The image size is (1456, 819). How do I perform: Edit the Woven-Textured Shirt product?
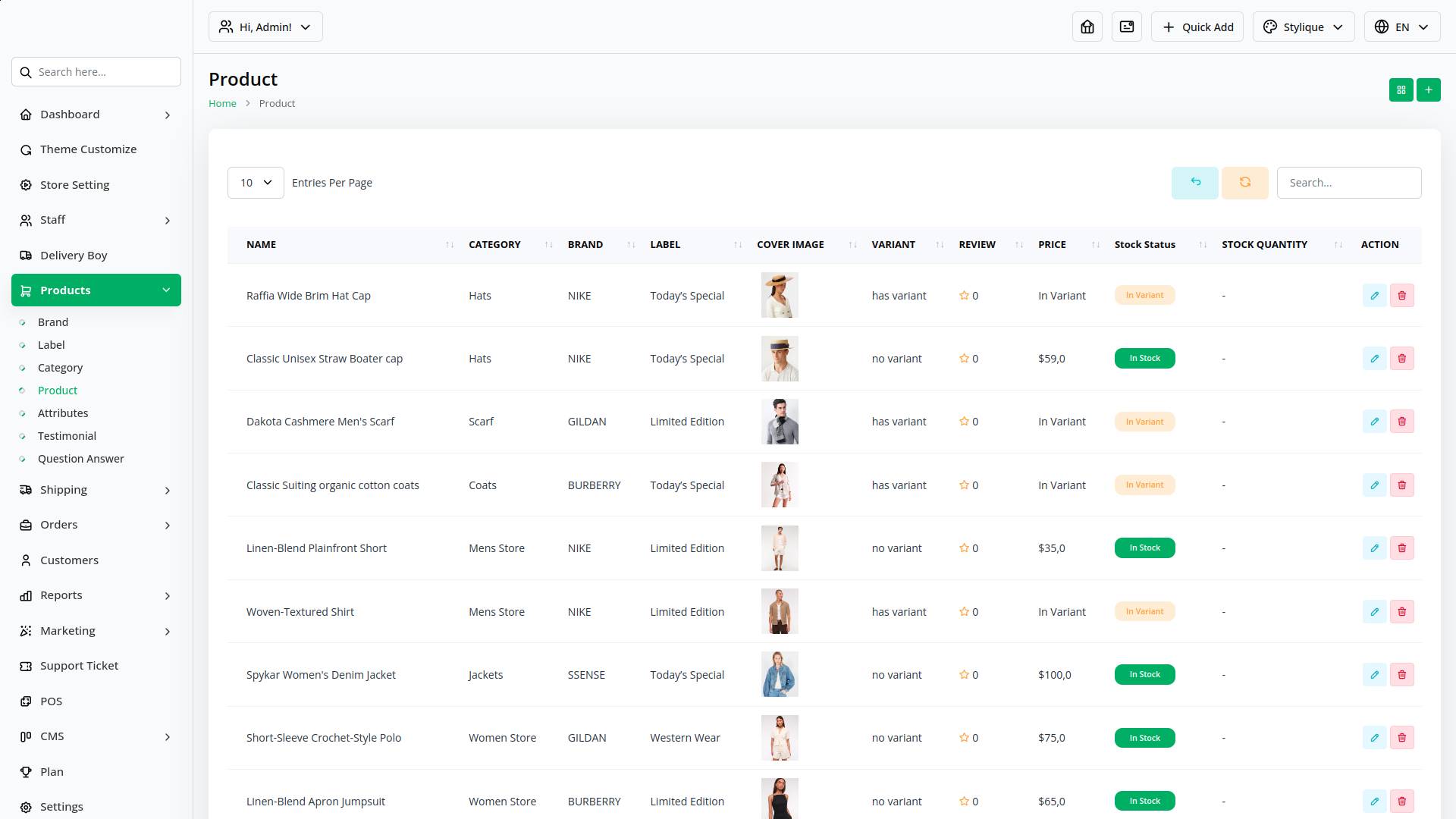(1374, 612)
